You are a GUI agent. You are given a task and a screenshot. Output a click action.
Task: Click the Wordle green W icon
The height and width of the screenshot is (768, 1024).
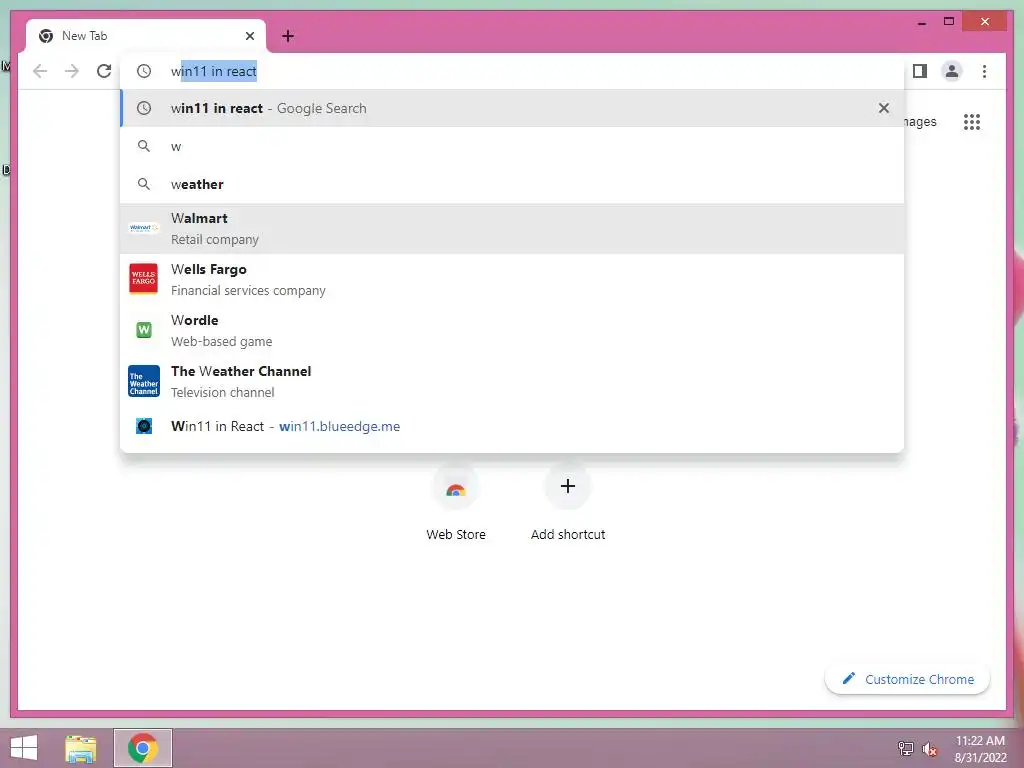click(x=144, y=330)
